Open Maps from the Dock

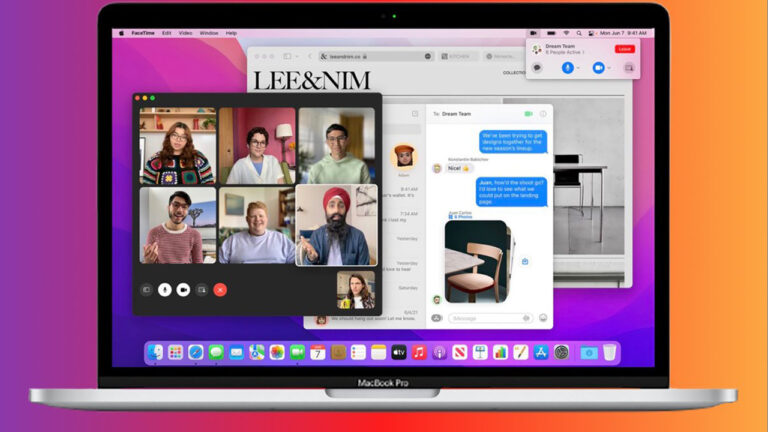coord(257,353)
